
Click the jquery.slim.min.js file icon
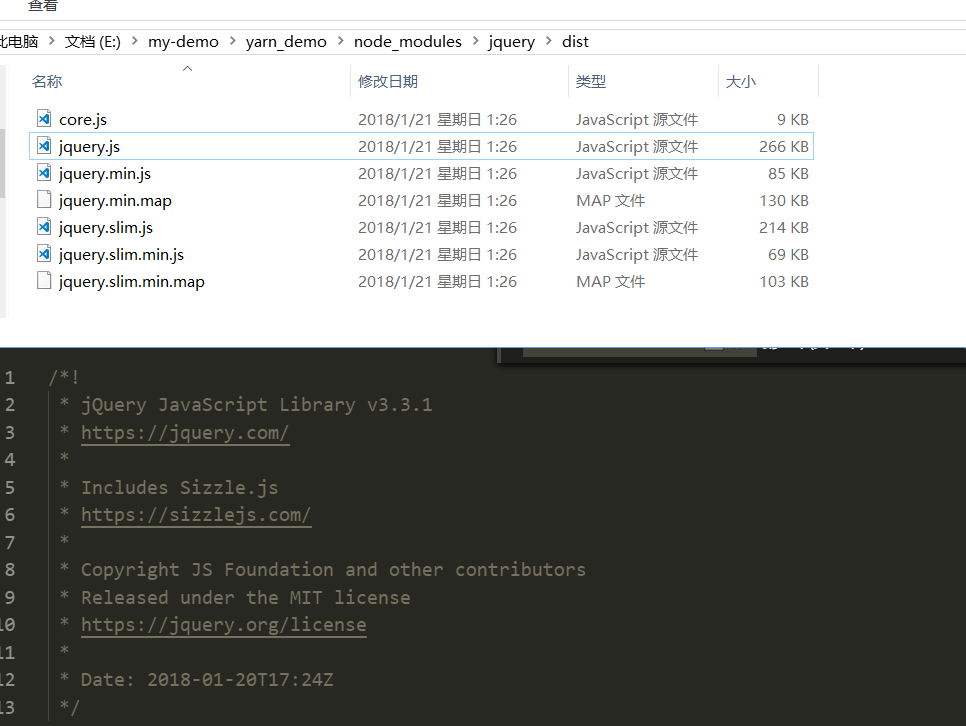pos(43,254)
